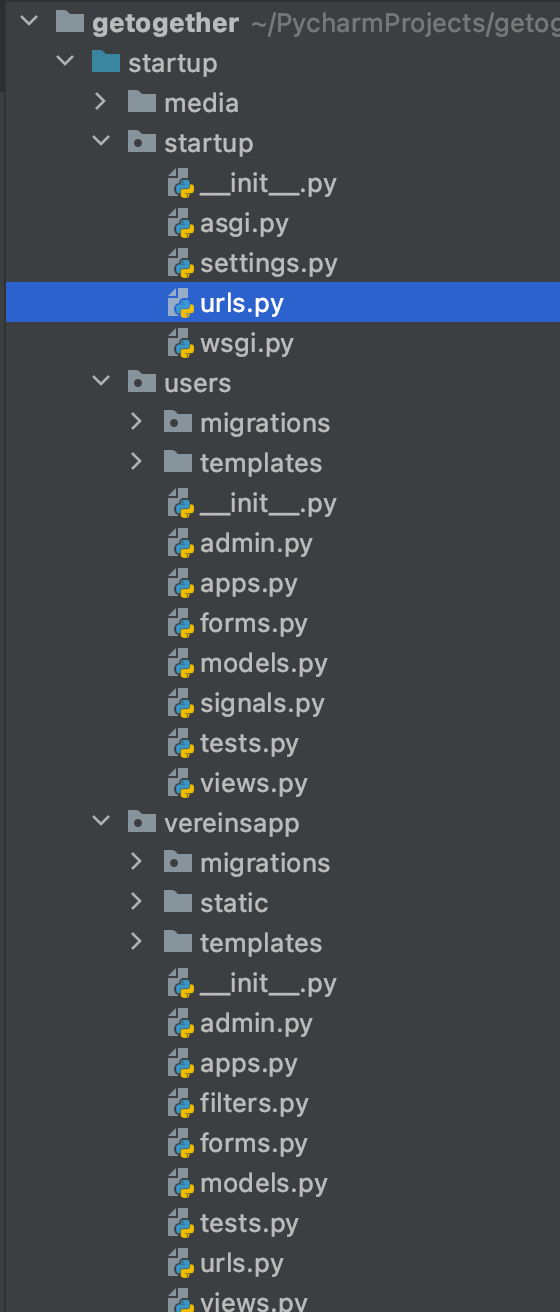560x1312 pixels.
Task: Select signals.py in the users package
Action: pyautogui.click(x=262, y=704)
